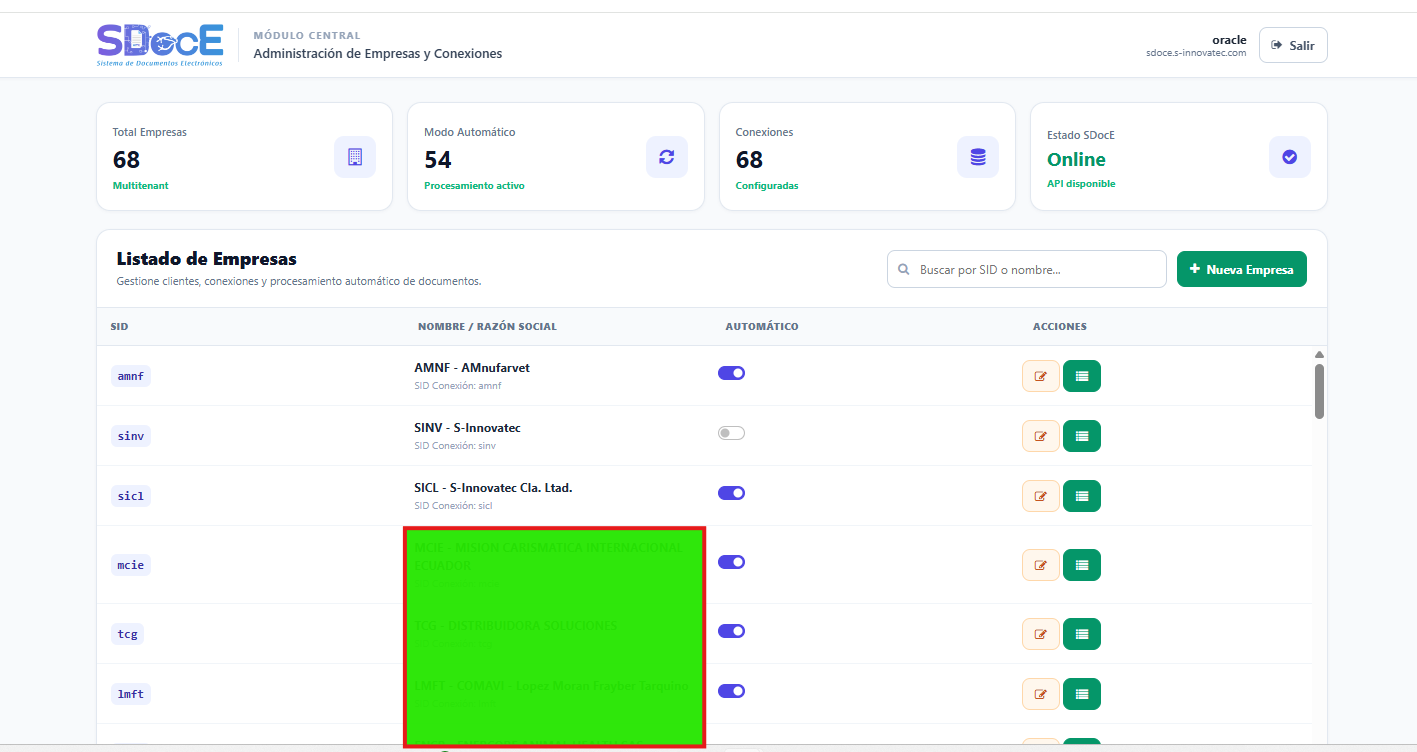
Task: Click the table's vertical scrollbar thumb
Action: 1319,391
